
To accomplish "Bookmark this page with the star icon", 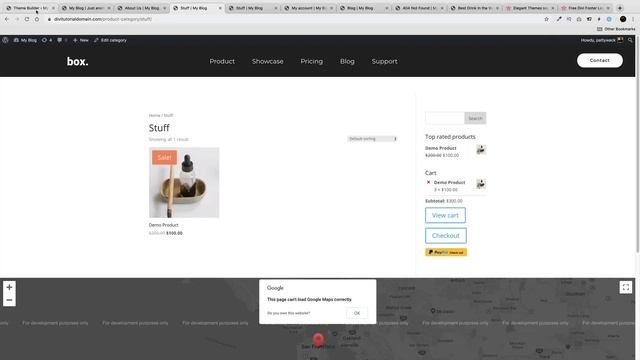I will pyautogui.click(x=547, y=19).
